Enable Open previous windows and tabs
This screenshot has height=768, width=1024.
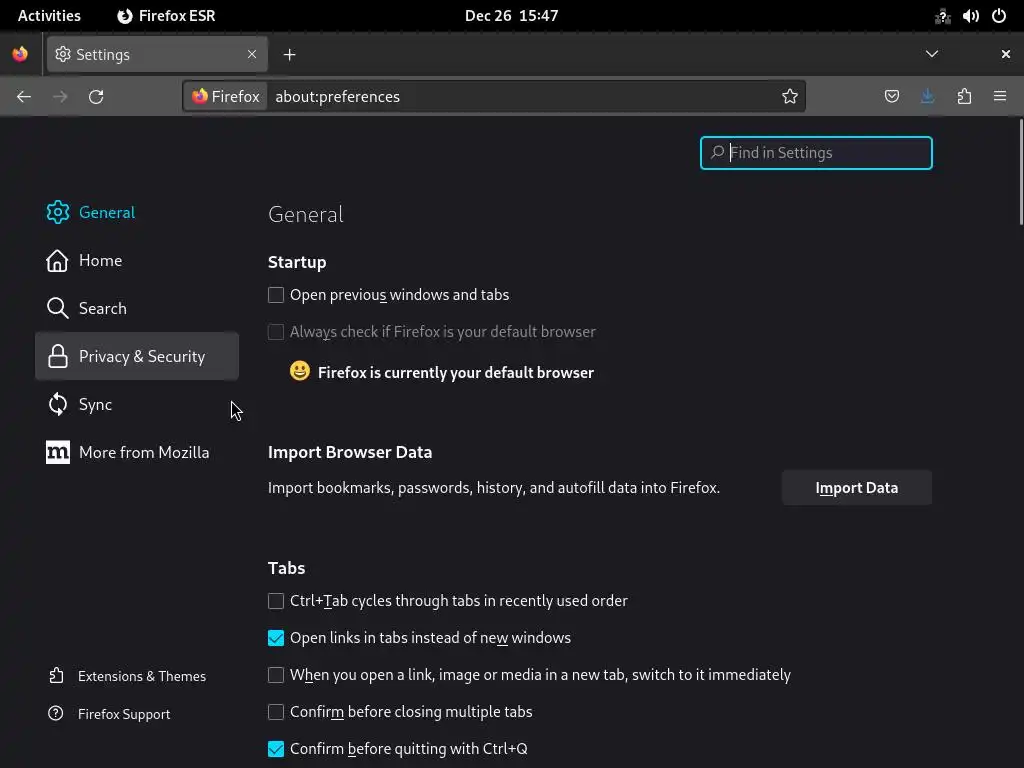coord(276,295)
